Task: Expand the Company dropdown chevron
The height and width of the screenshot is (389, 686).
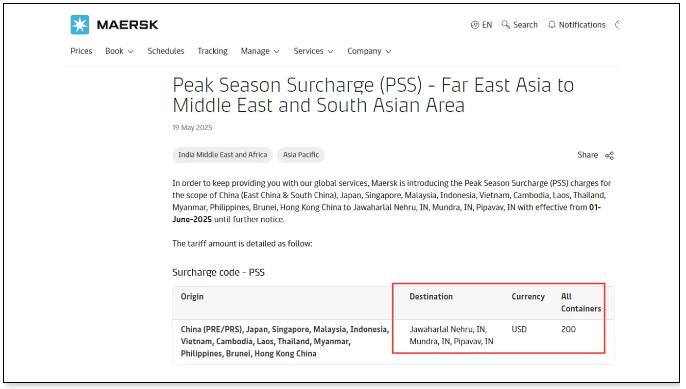Action: tap(388, 52)
